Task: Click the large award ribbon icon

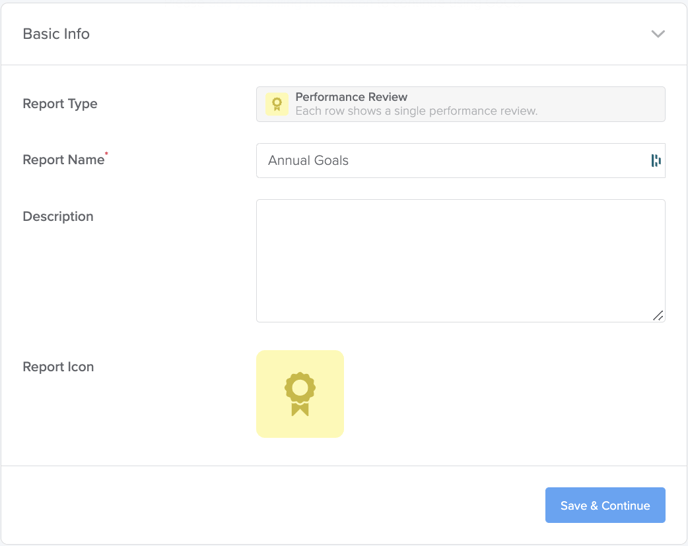Action: point(300,394)
